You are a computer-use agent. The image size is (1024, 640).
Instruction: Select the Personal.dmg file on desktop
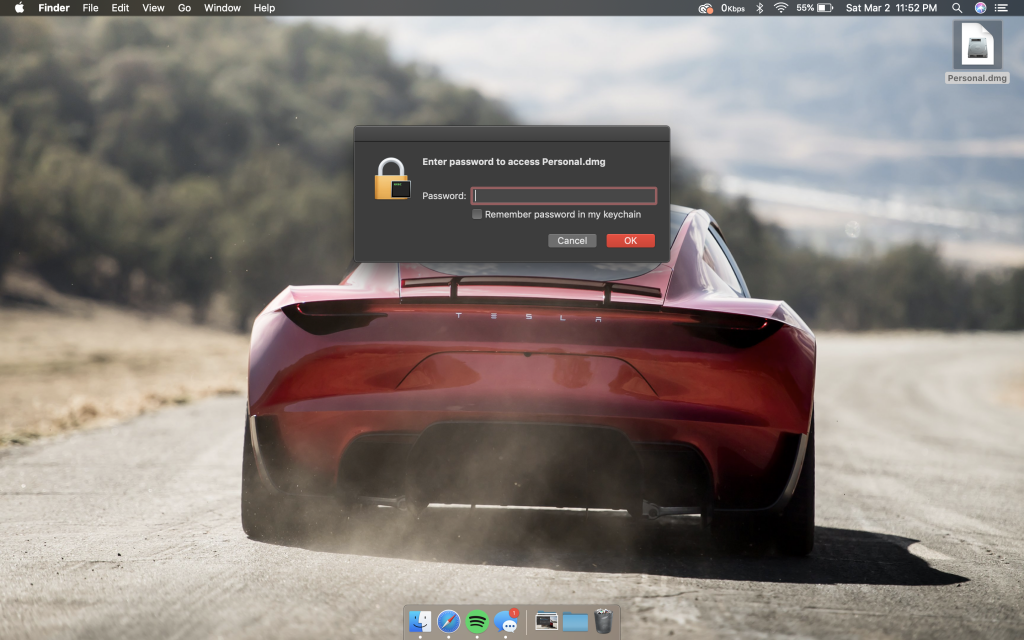[x=977, y=52]
